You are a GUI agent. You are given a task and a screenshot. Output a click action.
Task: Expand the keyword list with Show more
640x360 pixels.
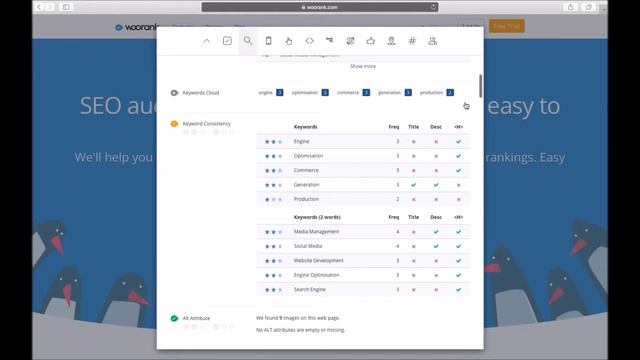[x=363, y=66]
